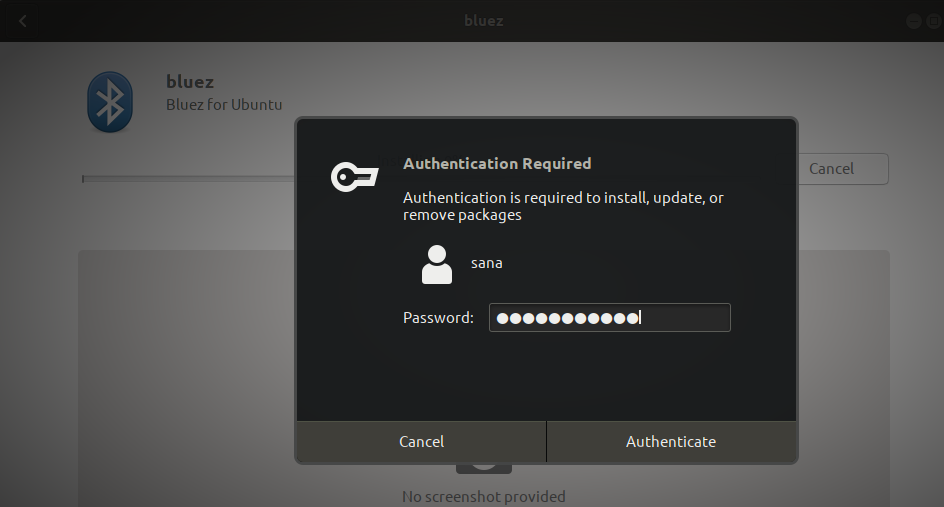The height and width of the screenshot is (507, 944).
Task: Minimize the software window
Action: click(915, 21)
